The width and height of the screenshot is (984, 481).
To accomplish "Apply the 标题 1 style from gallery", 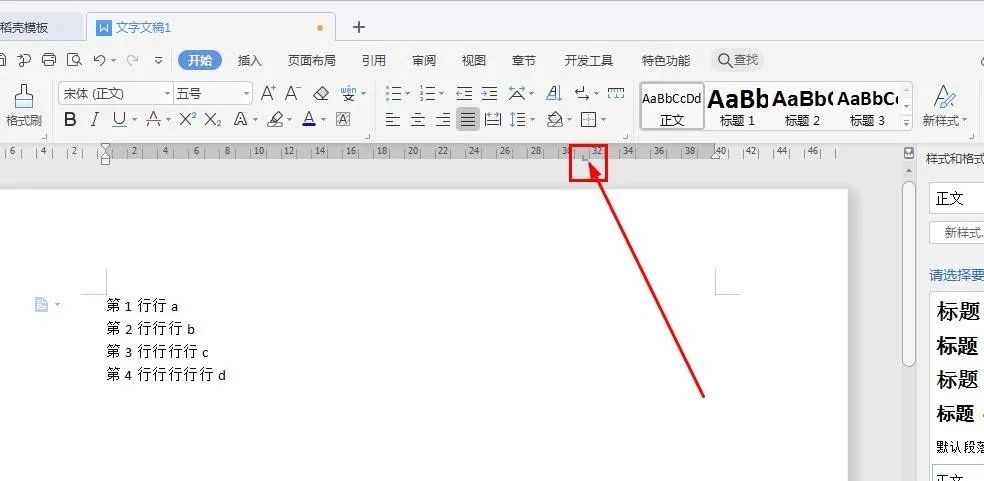I will click(x=737, y=106).
